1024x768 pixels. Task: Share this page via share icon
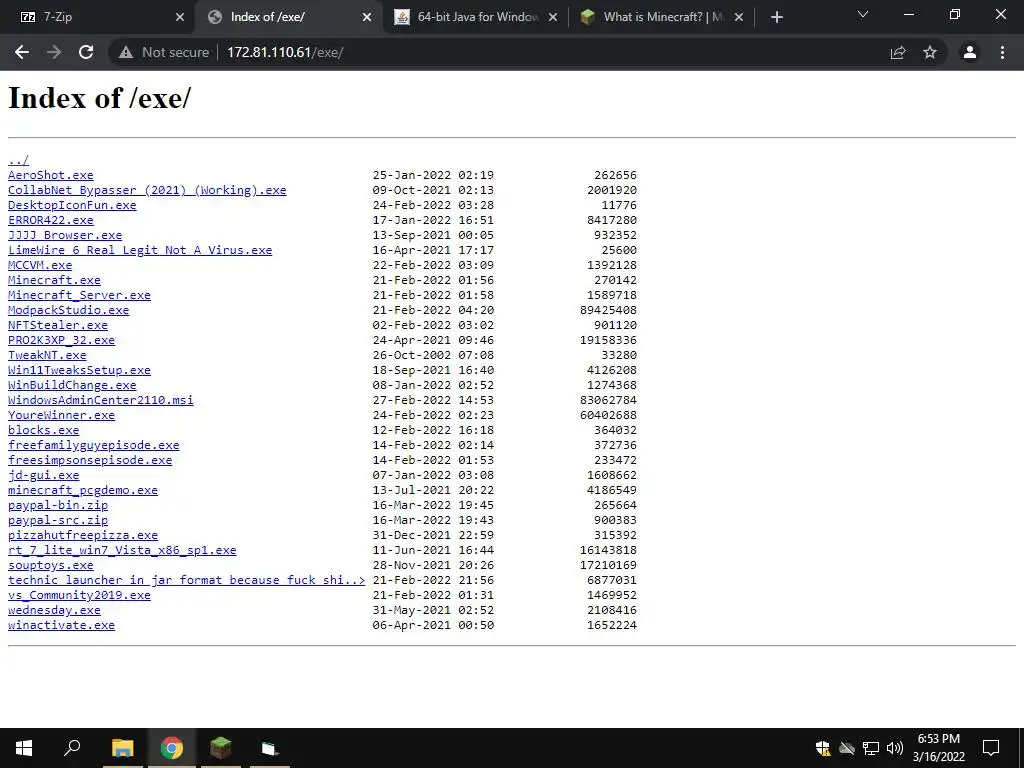click(x=898, y=52)
